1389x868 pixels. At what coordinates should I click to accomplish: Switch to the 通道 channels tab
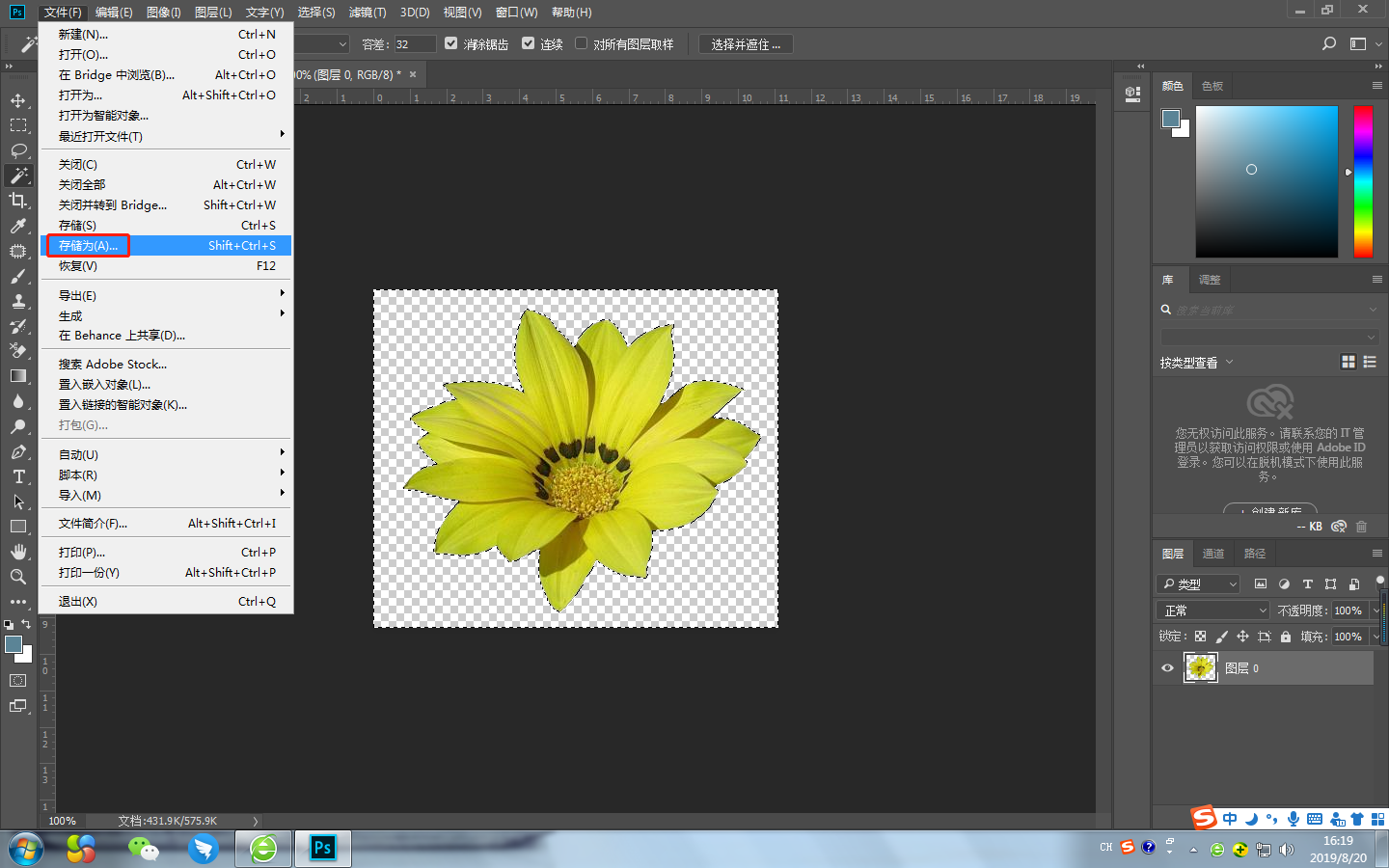point(1212,553)
